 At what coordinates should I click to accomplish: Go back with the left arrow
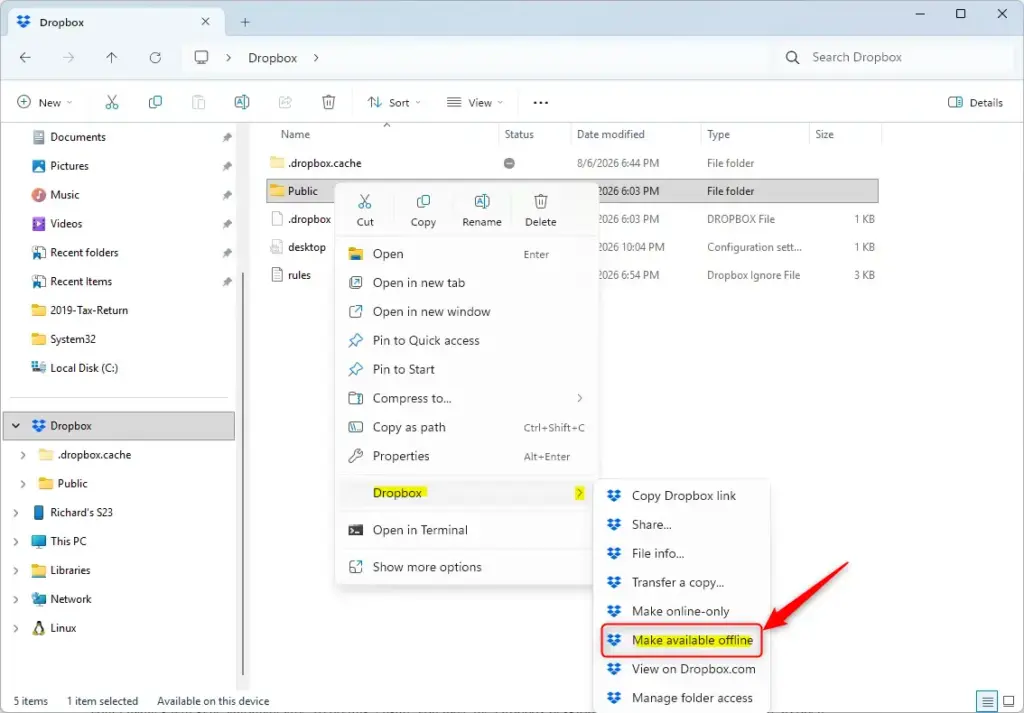tap(25, 57)
